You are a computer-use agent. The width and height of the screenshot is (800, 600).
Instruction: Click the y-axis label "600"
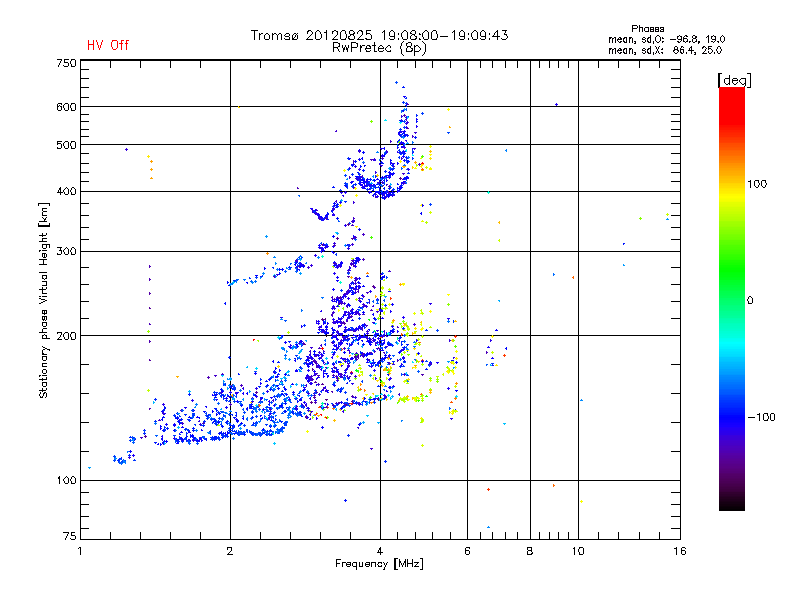coord(66,107)
